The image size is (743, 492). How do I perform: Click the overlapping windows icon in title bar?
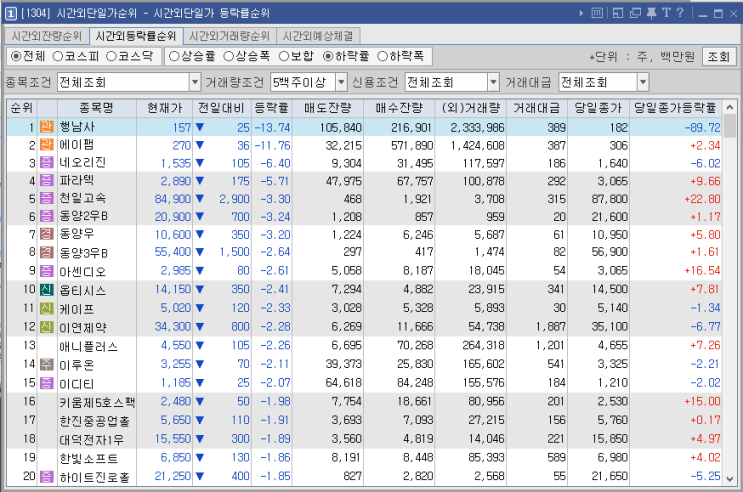pos(635,13)
